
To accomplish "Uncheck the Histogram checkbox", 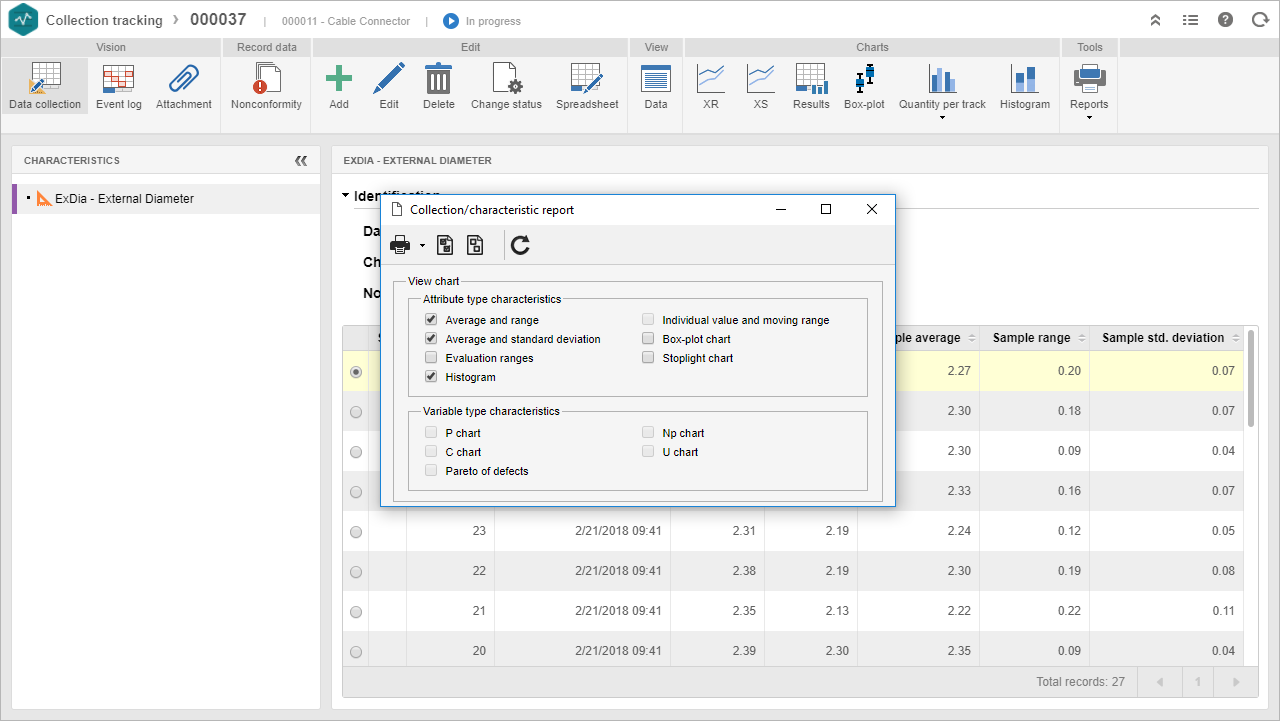I will pos(431,377).
